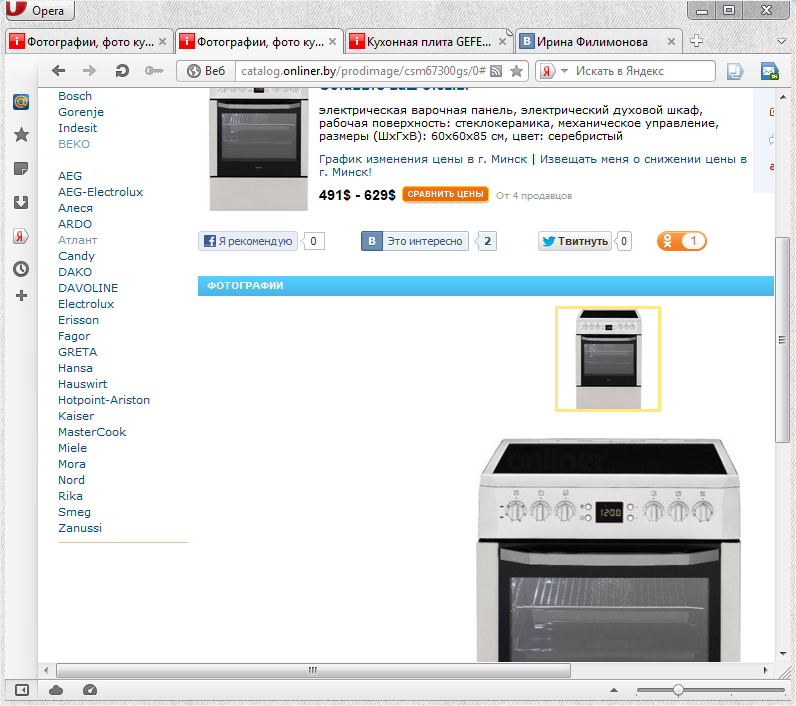Toggle Opera Turbo gauge icon

pos(90,690)
